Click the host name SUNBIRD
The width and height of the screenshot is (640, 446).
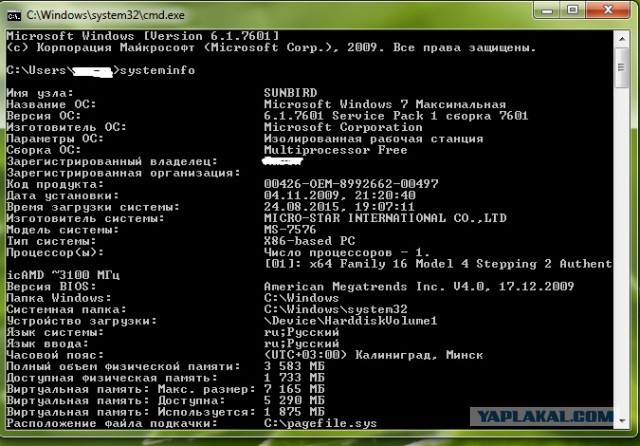tap(290, 93)
